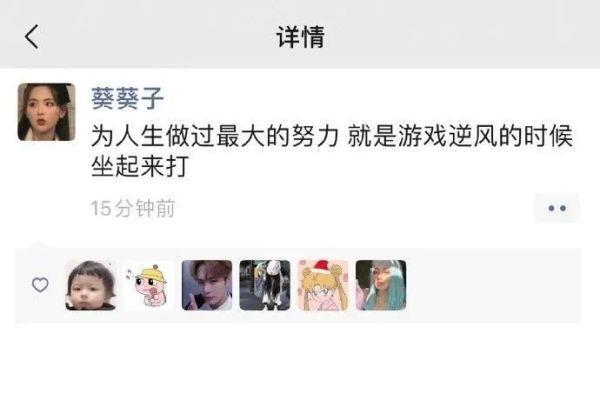Tap the blank white area below the likes bar
Viewport: 600px width, 407px height.
tap(300, 365)
